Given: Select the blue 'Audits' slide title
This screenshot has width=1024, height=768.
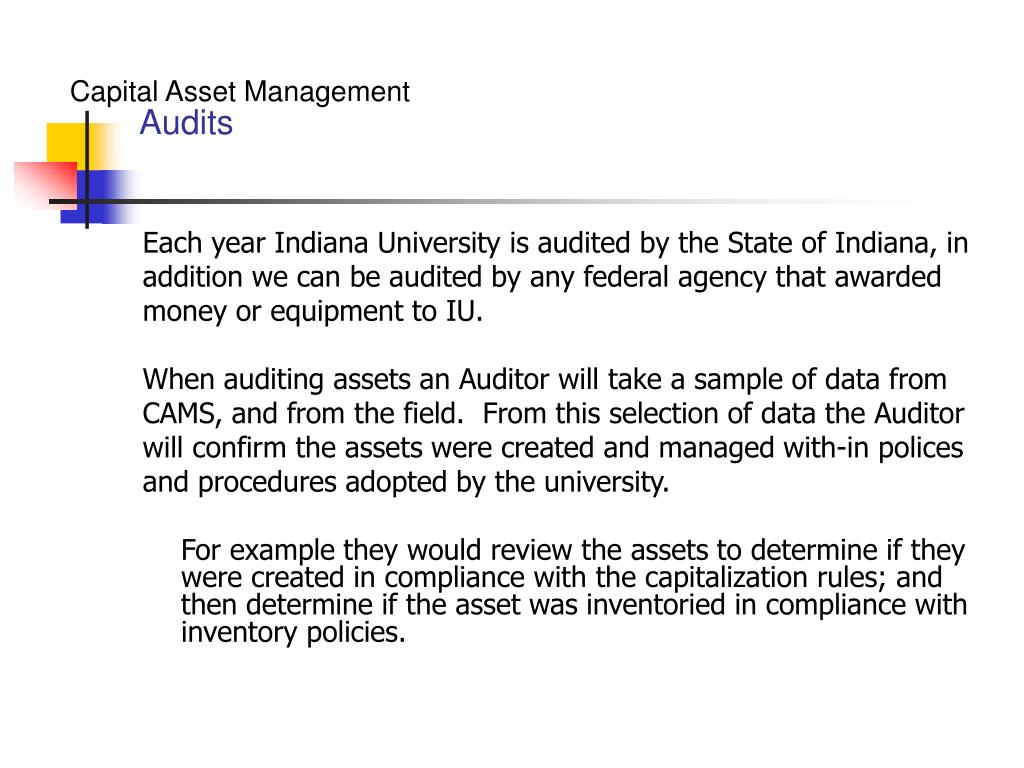Looking at the screenshot, I should pos(186,123).
